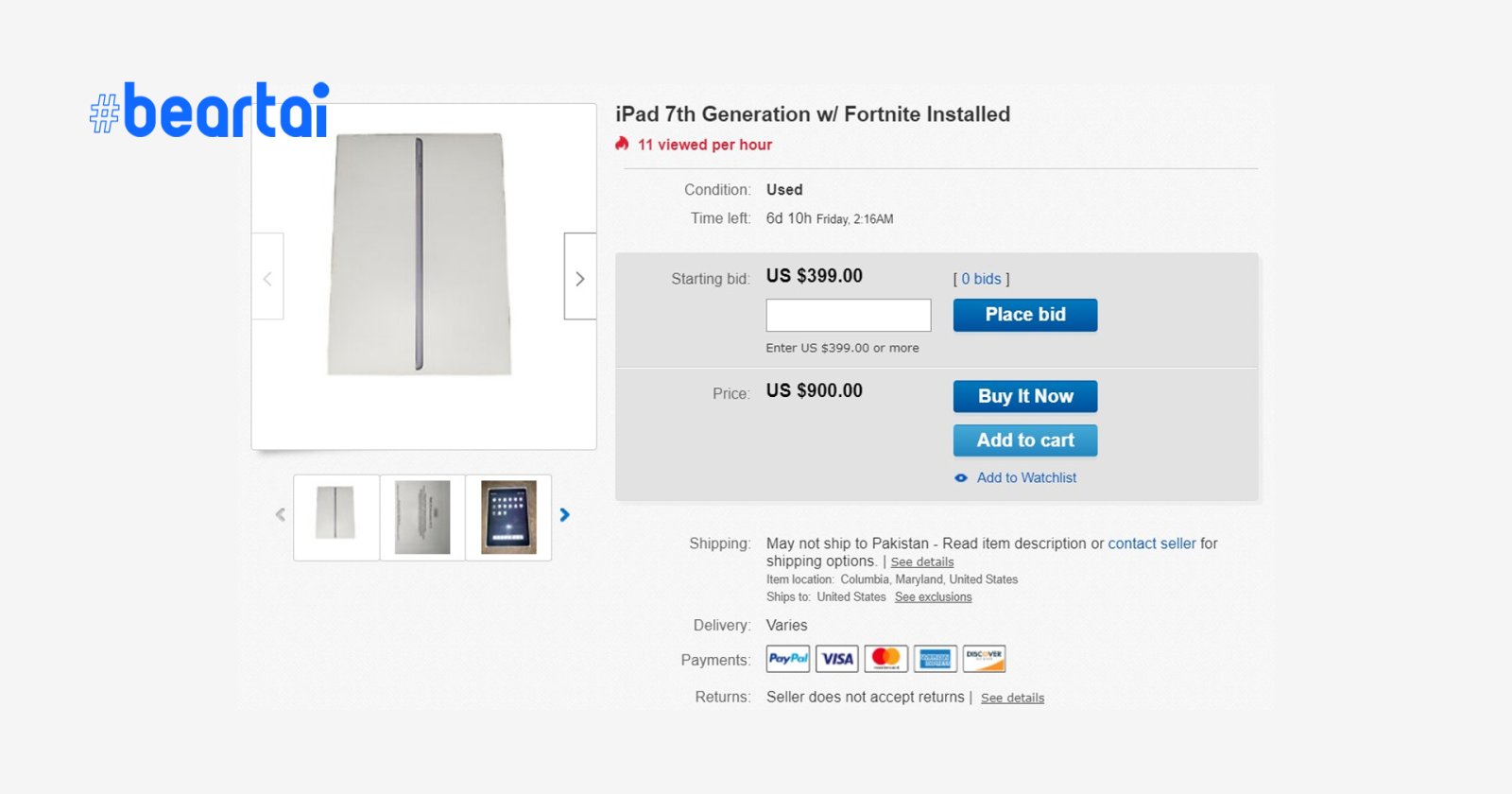Click the Discover payment icon
This screenshot has width=1512, height=794.
click(x=985, y=659)
